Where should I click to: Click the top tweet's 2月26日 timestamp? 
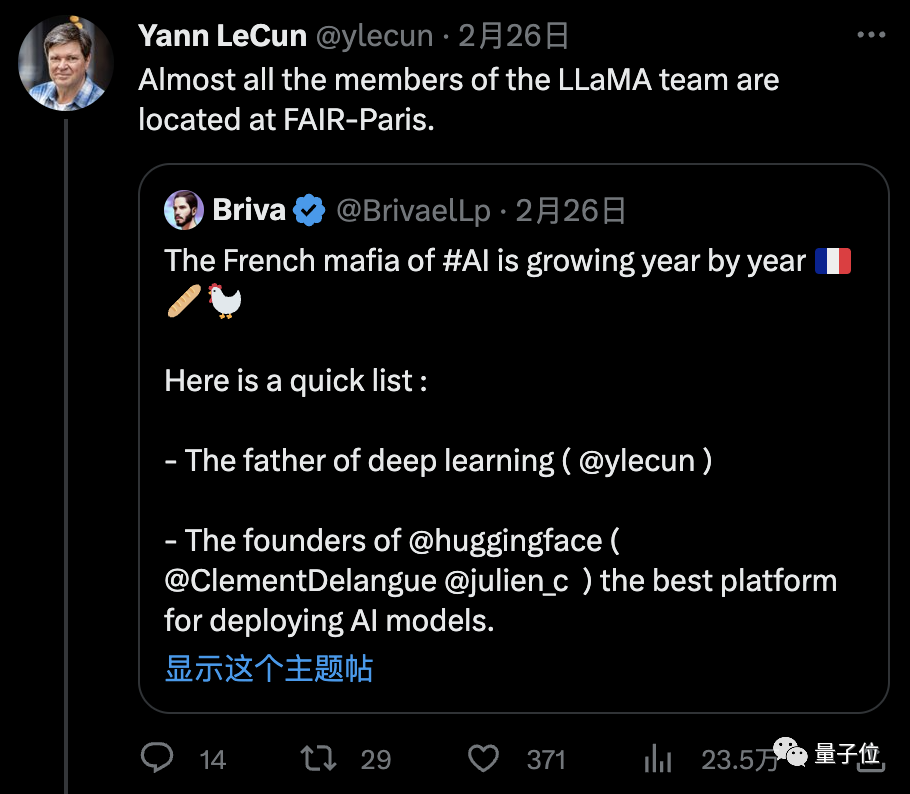coord(513,37)
